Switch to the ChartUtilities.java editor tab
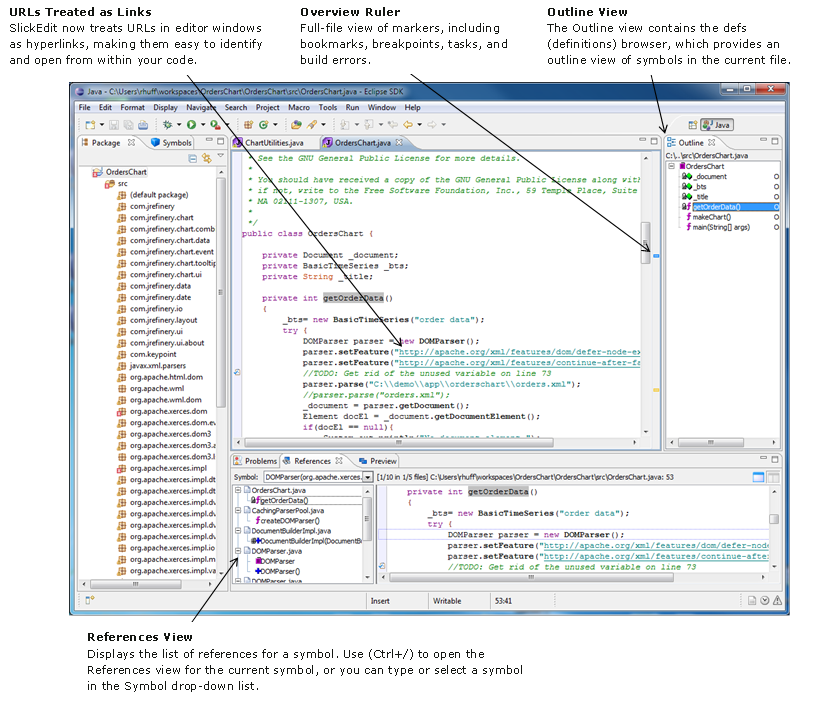The height and width of the screenshot is (702, 816). [x=273, y=143]
